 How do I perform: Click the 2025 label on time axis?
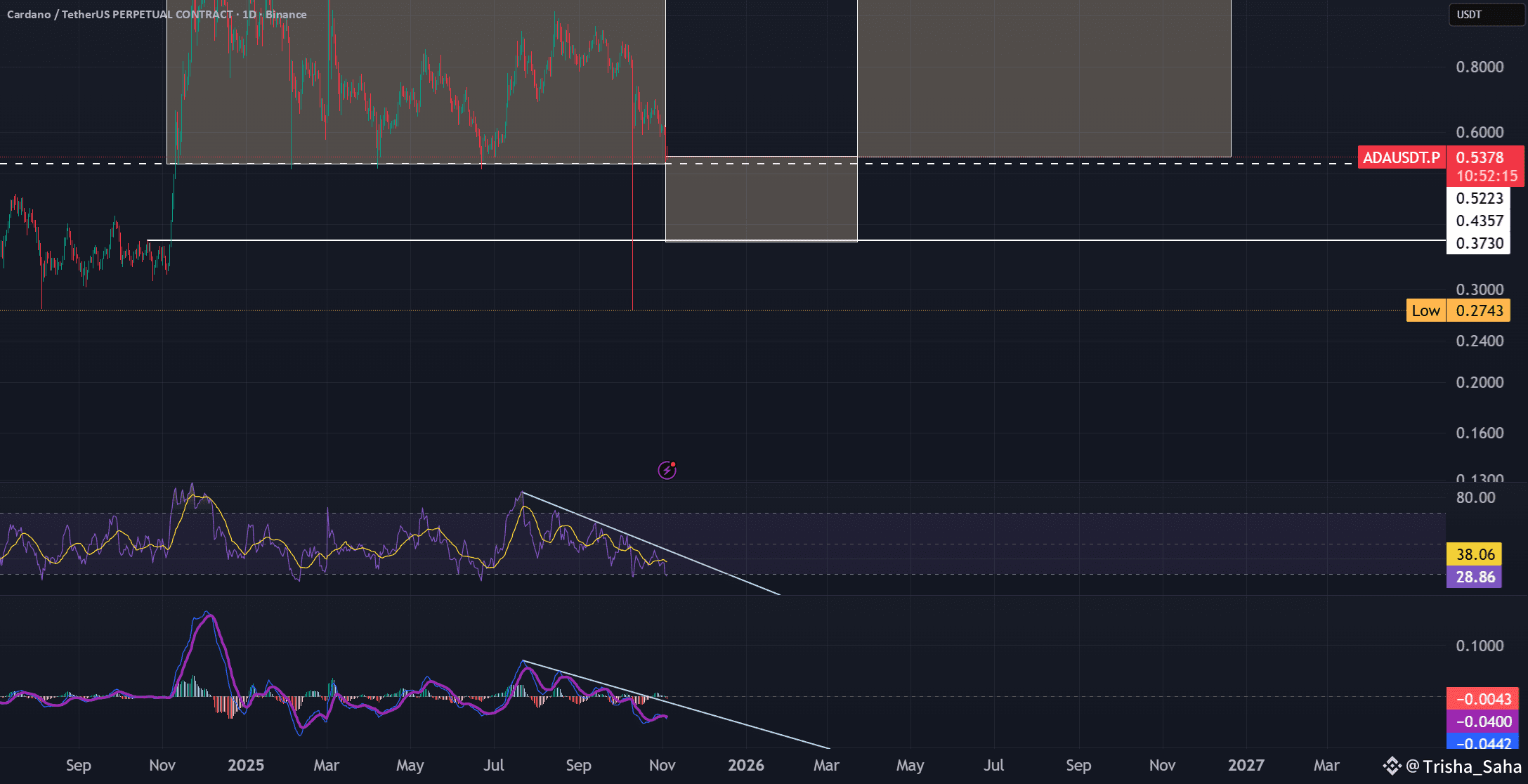(246, 765)
